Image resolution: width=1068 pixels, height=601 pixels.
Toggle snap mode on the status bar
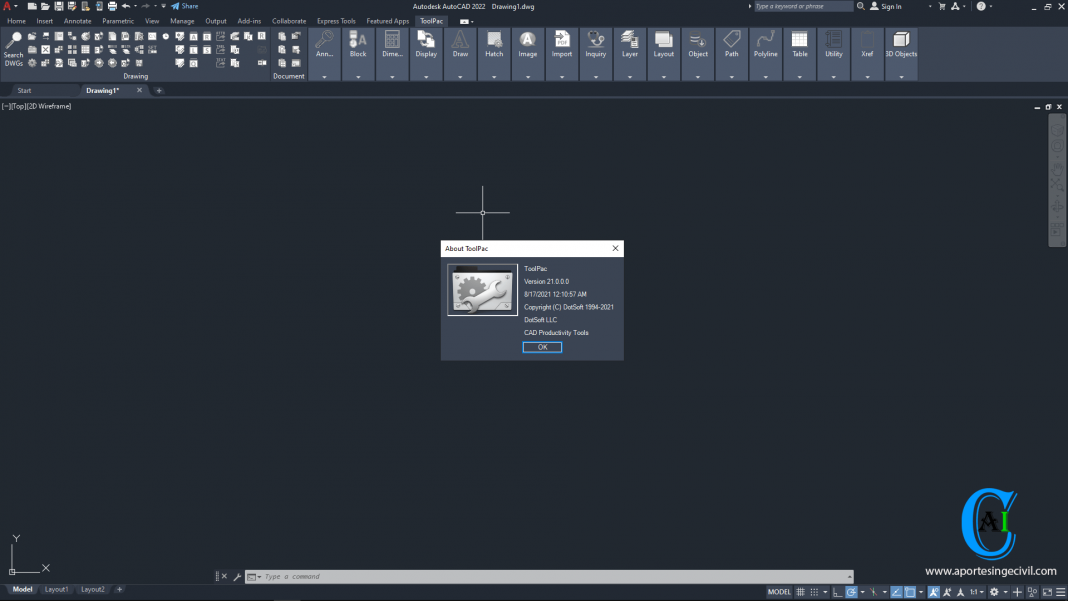point(815,591)
